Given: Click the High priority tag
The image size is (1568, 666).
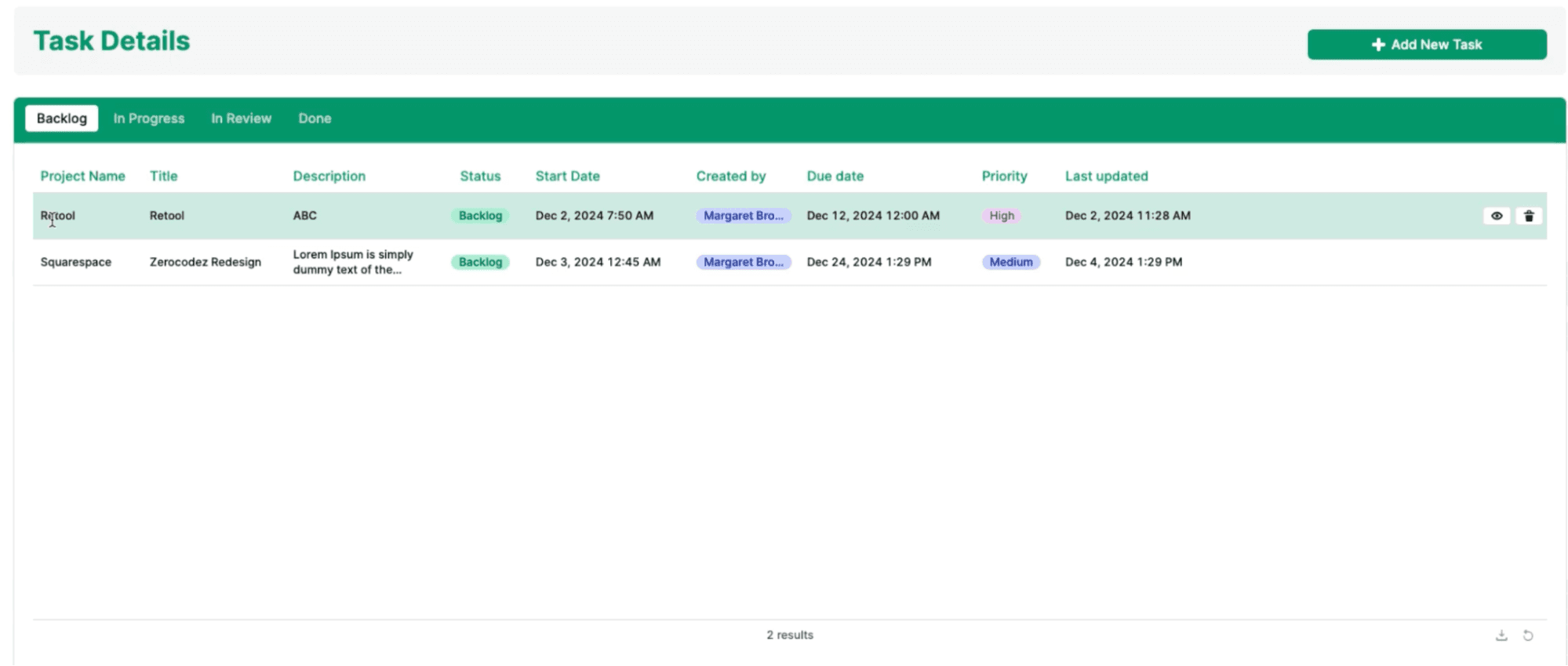Looking at the screenshot, I should point(1001,216).
